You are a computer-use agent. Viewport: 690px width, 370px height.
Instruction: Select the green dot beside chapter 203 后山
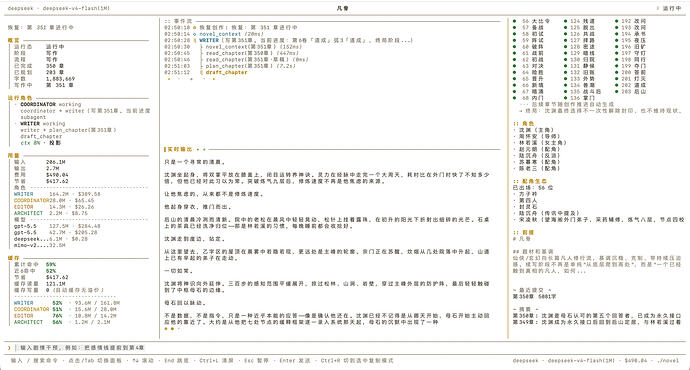pos(617,92)
